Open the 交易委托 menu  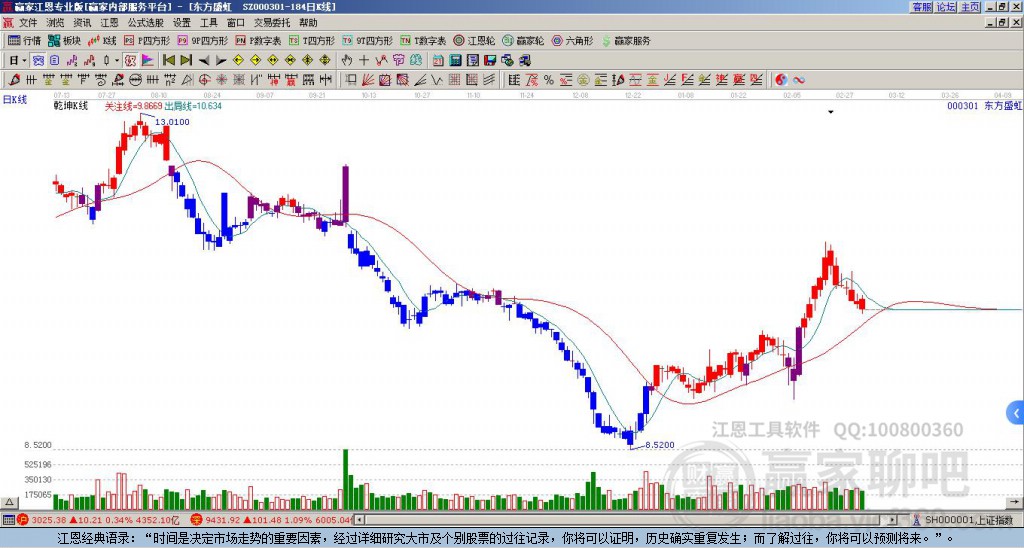point(272,23)
